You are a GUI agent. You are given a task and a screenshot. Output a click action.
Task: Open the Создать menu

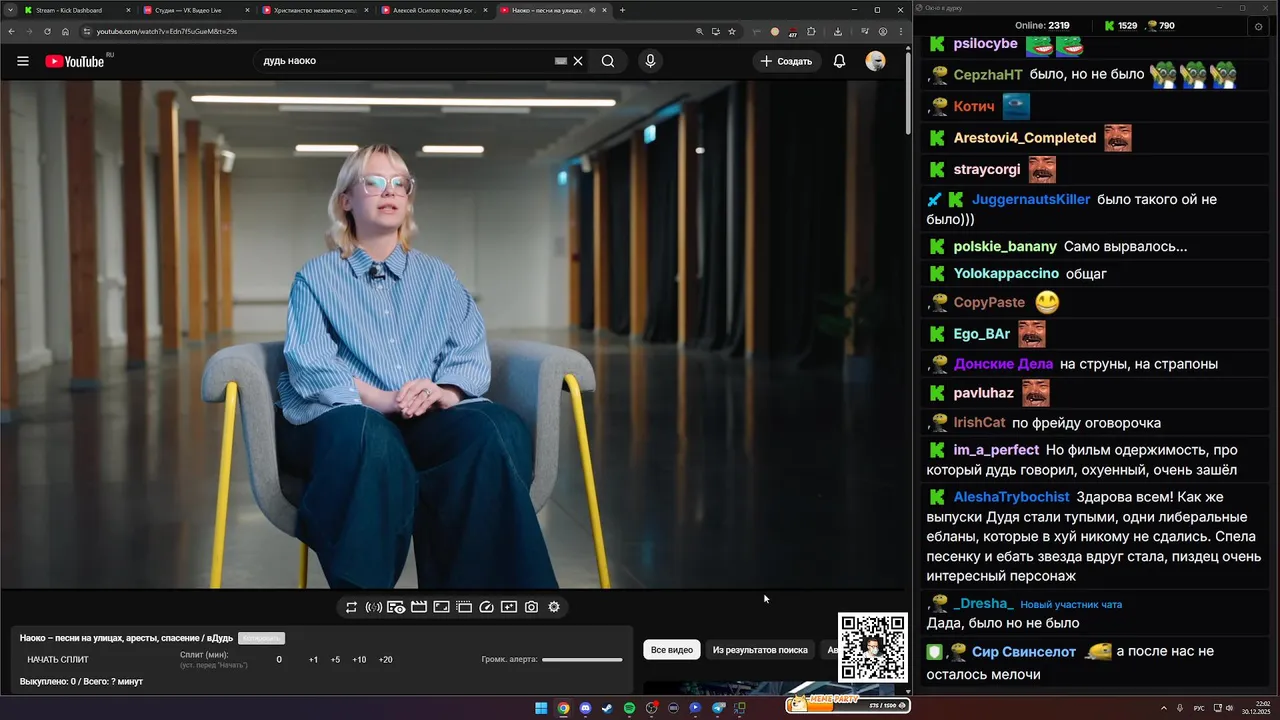(x=786, y=61)
